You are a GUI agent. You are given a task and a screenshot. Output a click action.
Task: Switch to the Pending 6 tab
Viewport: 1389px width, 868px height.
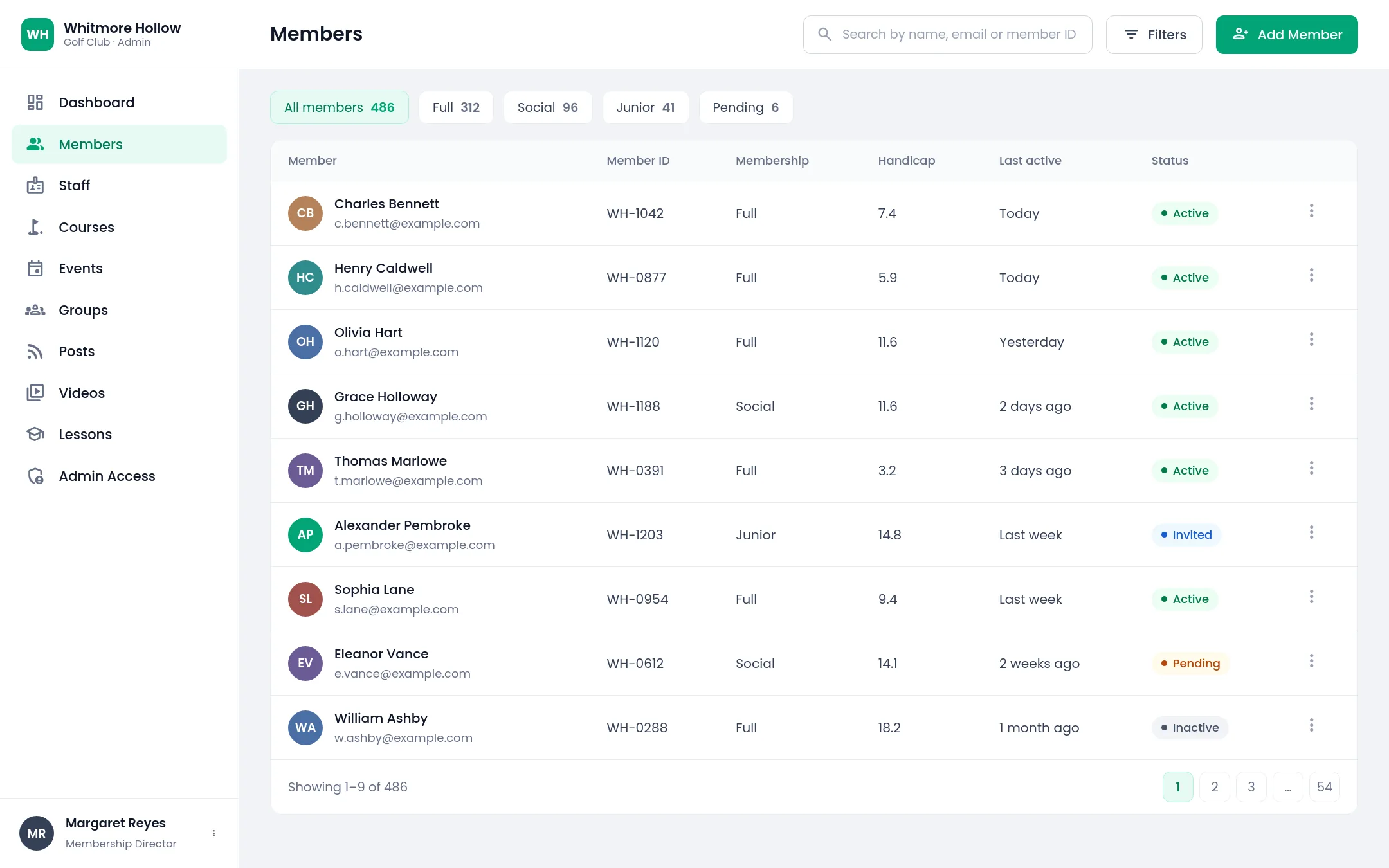(746, 107)
